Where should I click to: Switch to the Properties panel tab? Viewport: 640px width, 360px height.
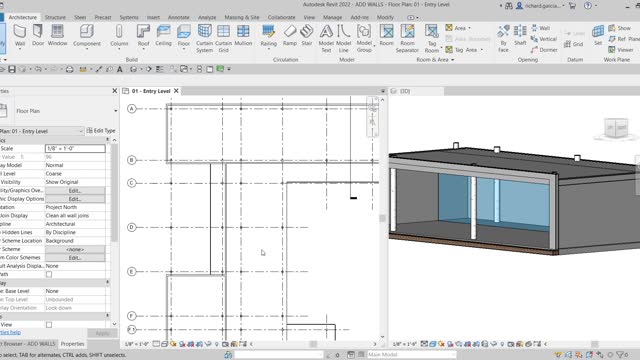pos(72,344)
